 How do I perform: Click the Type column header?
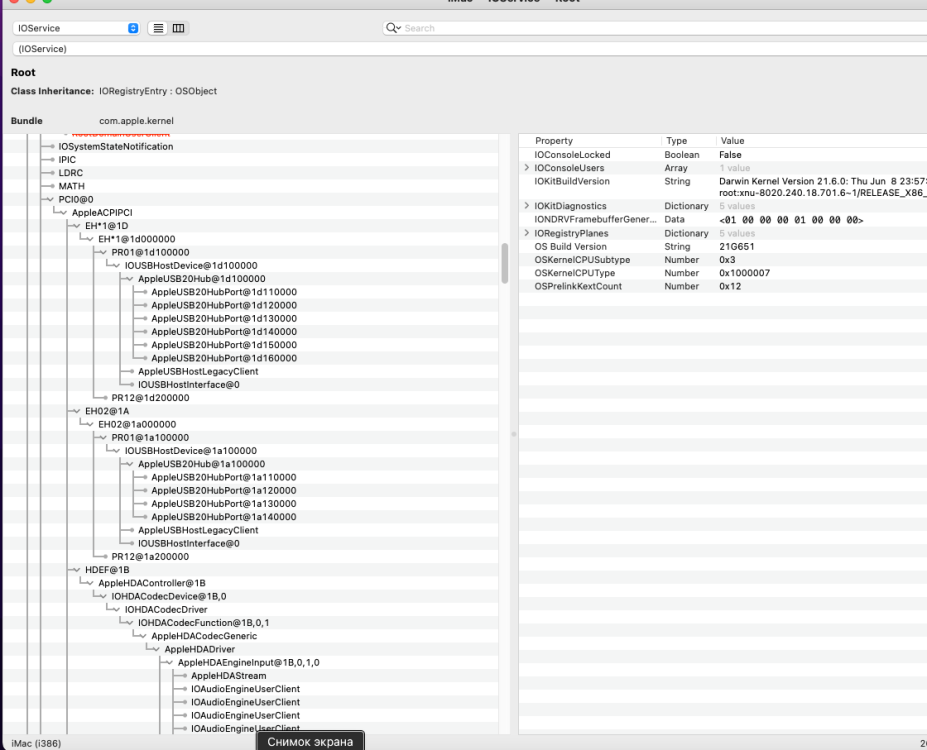(x=676, y=141)
